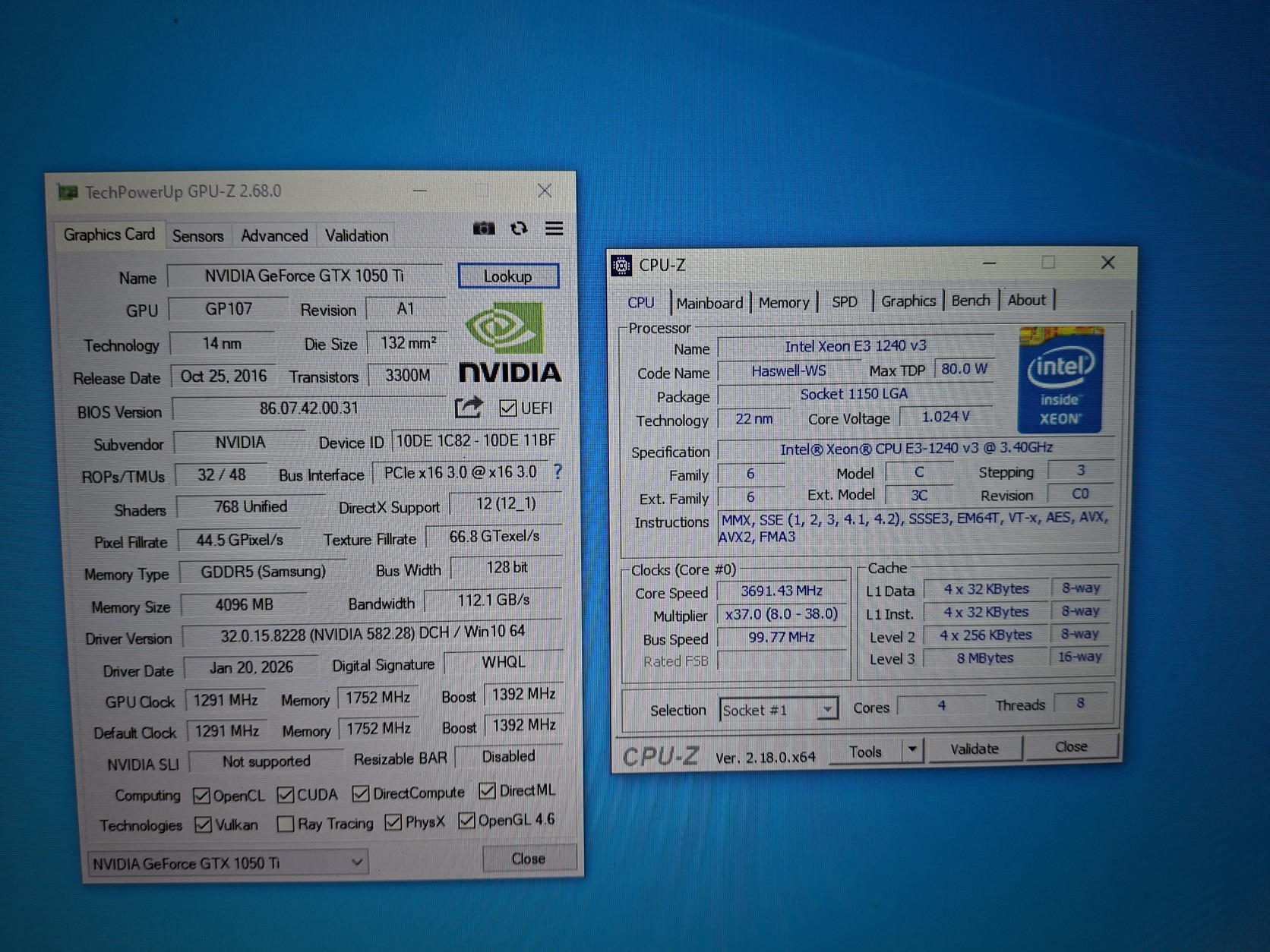Screen dimensions: 1270x952
Task: Click the Bus Speed 99.77 MHz value
Action: tap(782, 637)
